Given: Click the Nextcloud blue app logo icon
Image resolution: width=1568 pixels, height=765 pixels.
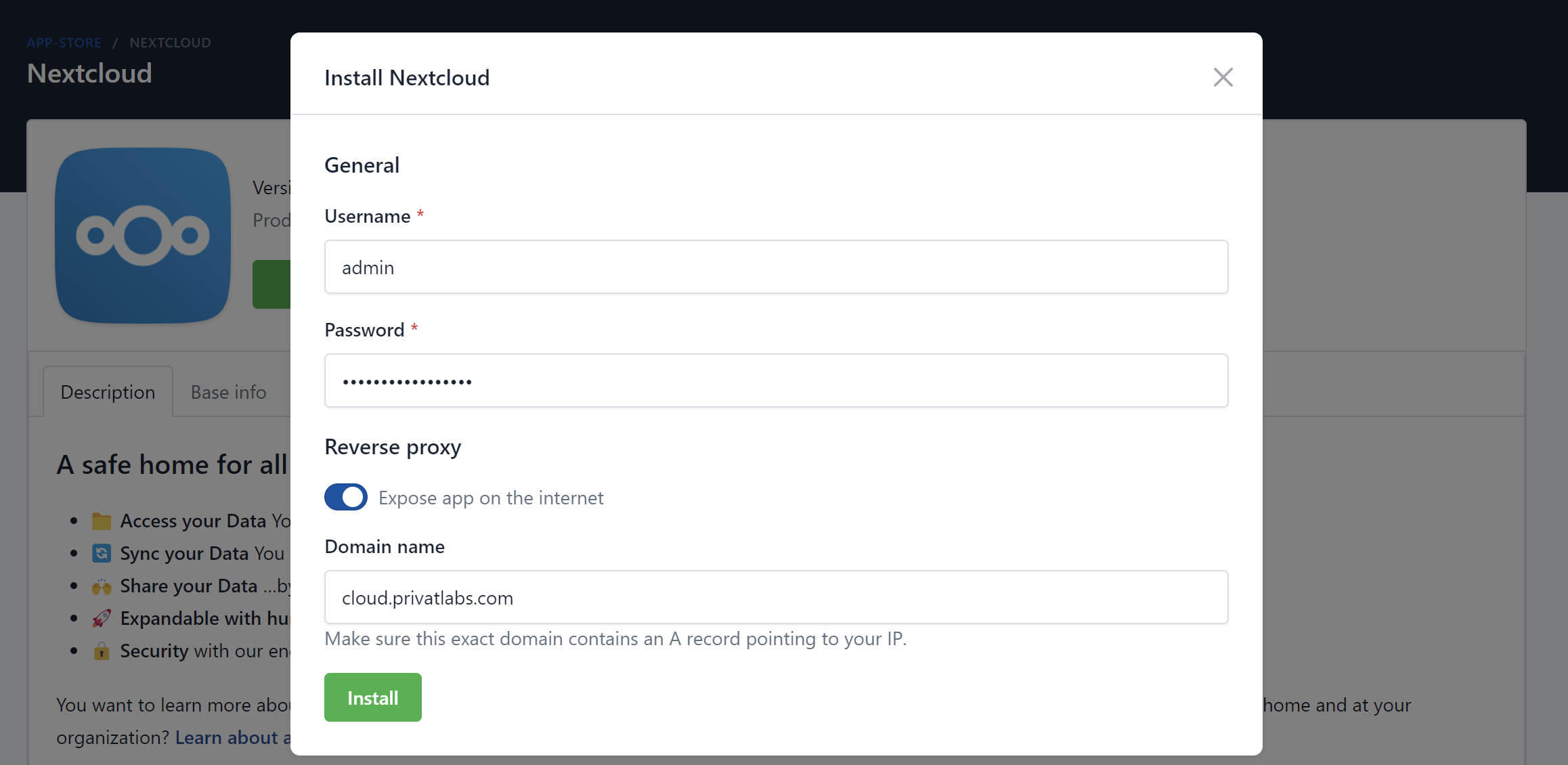Looking at the screenshot, I should pos(142,236).
